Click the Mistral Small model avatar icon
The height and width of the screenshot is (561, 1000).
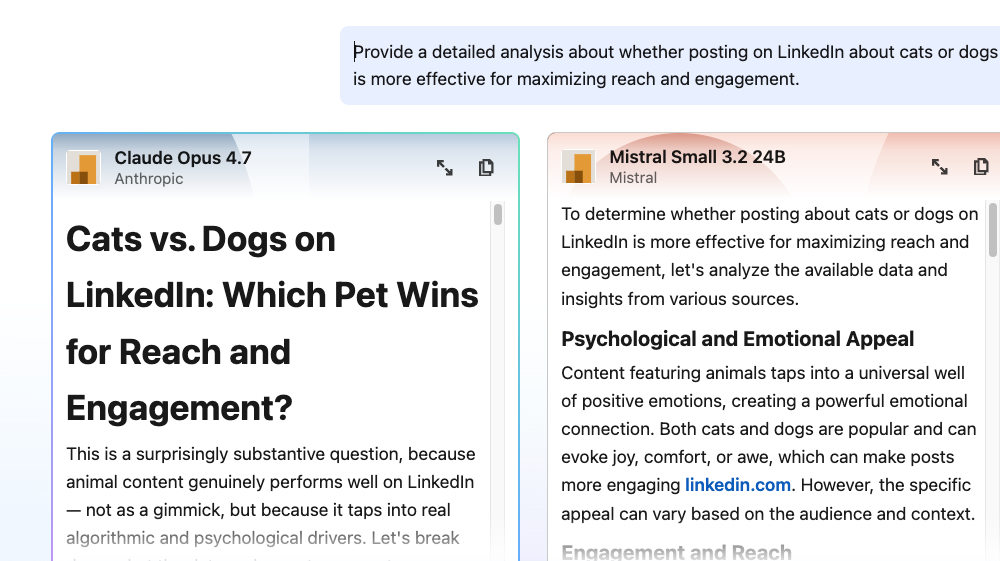(x=578, y=167)
